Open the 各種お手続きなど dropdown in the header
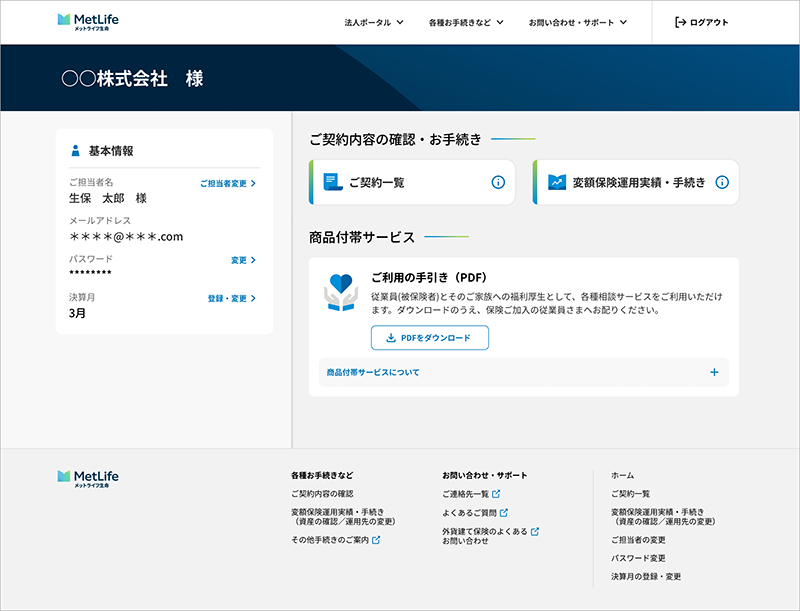Viewport: 800px width, 611px height. 466,22
